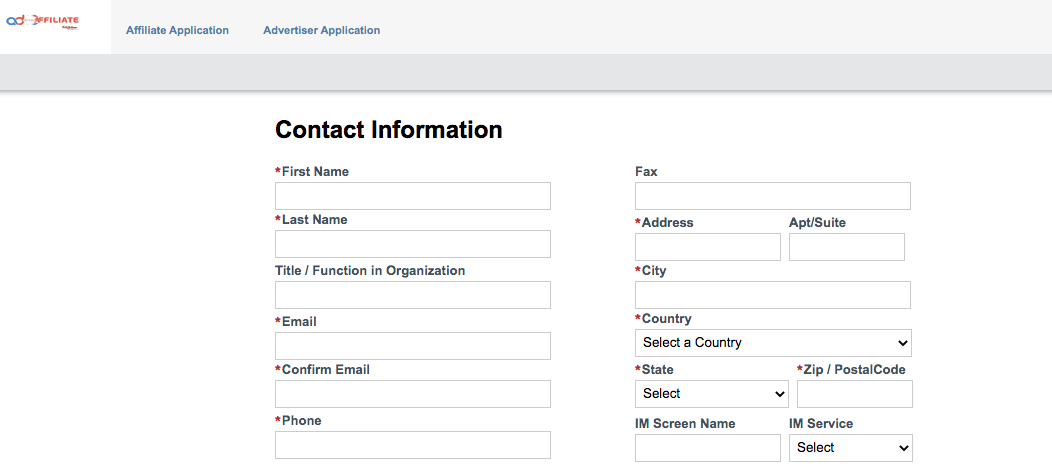
Task: Select the Apt/Suite field
Action: point(846,247)
